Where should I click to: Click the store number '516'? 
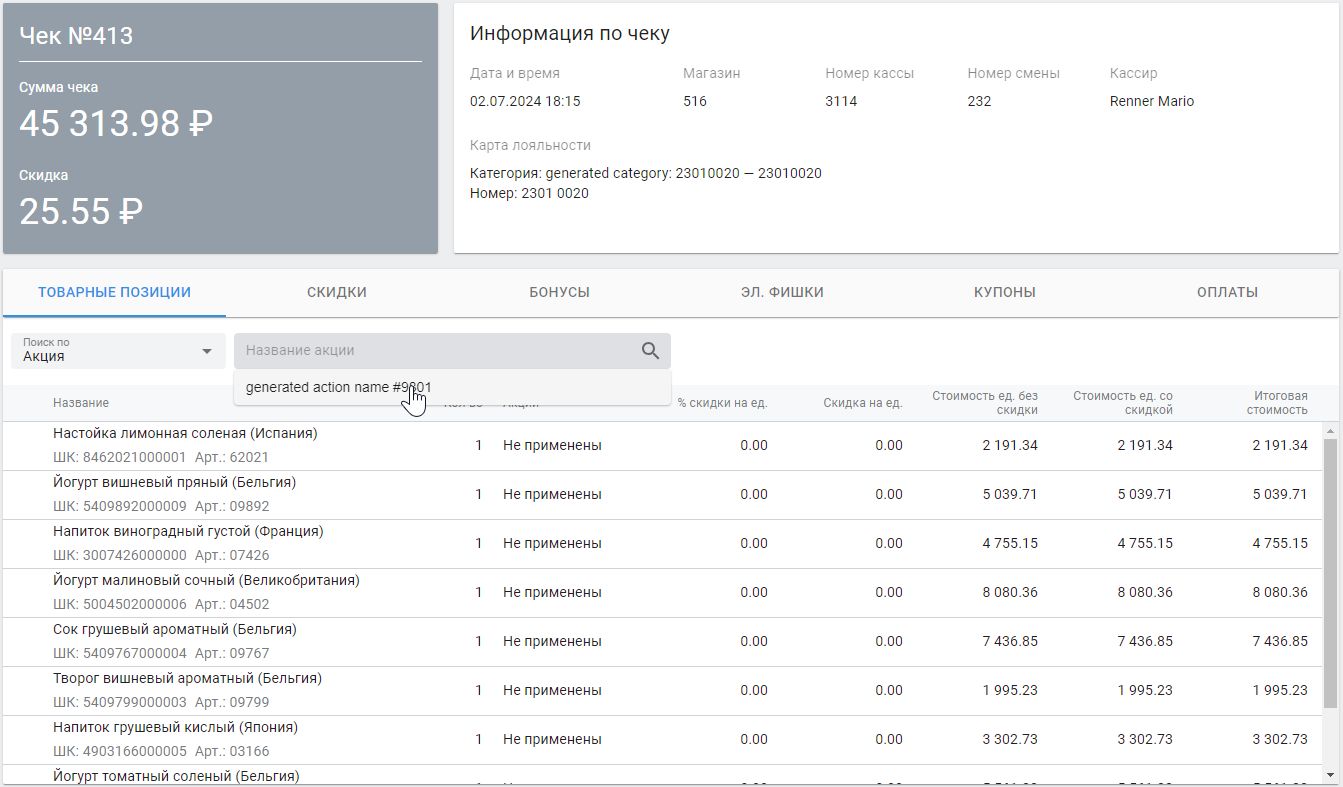[x=695, y=101]
